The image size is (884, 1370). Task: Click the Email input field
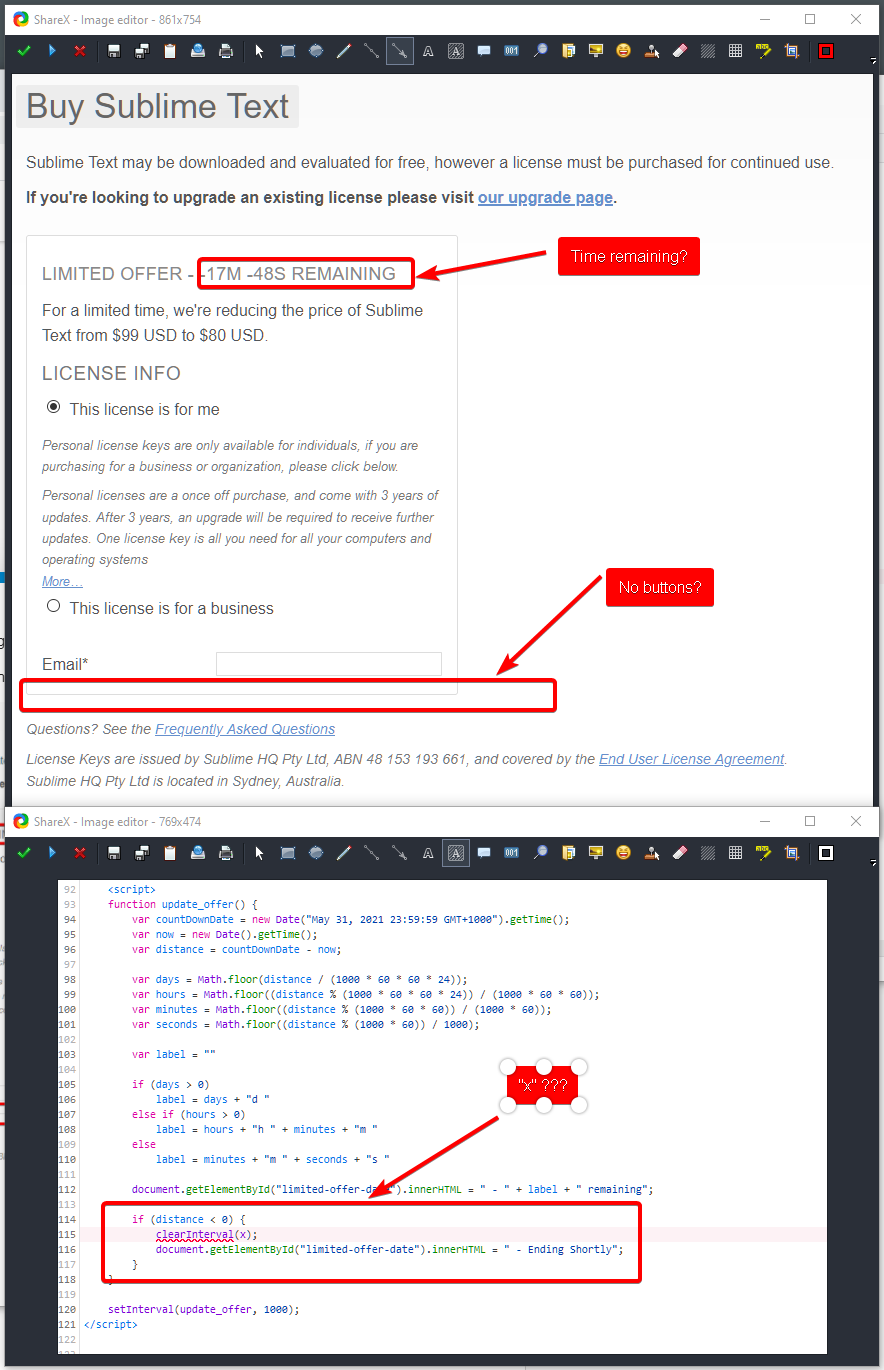(329, 664)
